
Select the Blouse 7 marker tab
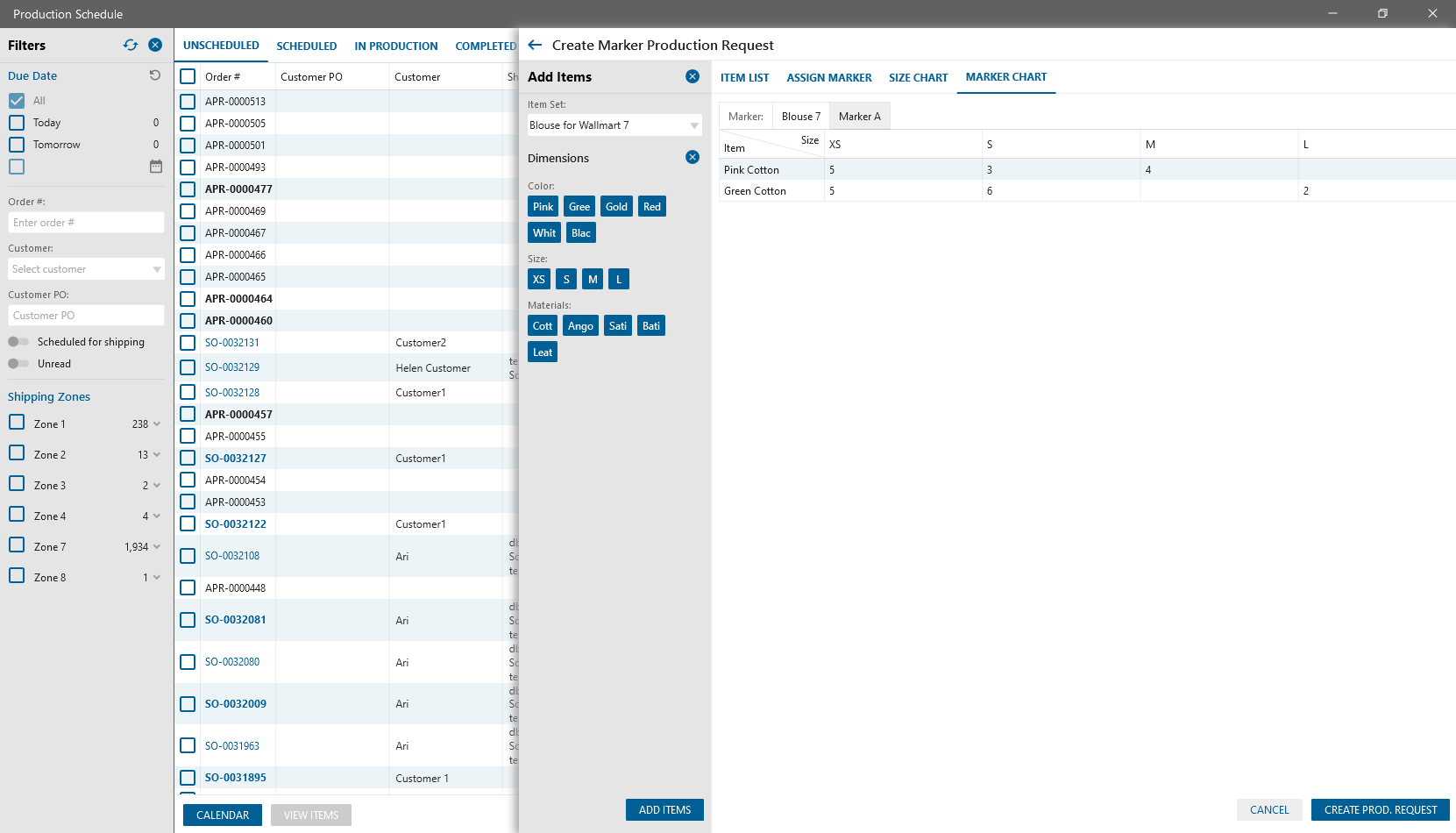pos(801,117)
